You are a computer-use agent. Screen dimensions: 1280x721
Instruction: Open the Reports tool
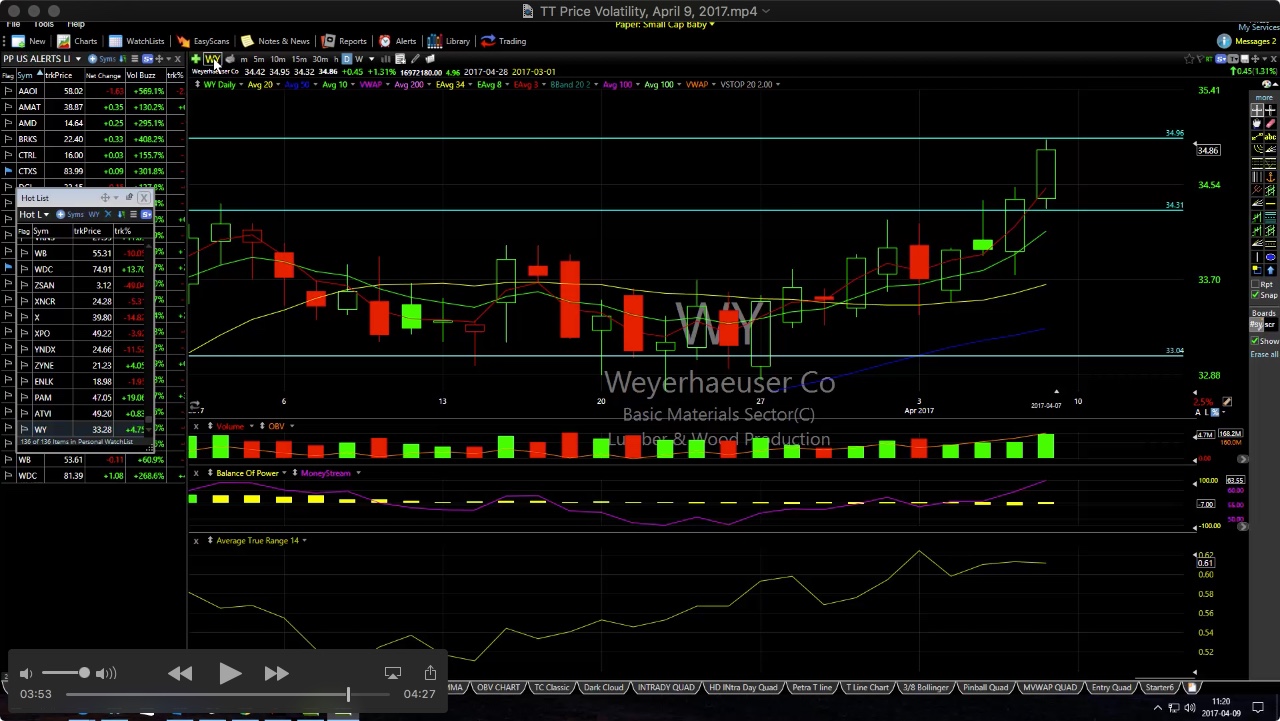(x=344, y=41)
